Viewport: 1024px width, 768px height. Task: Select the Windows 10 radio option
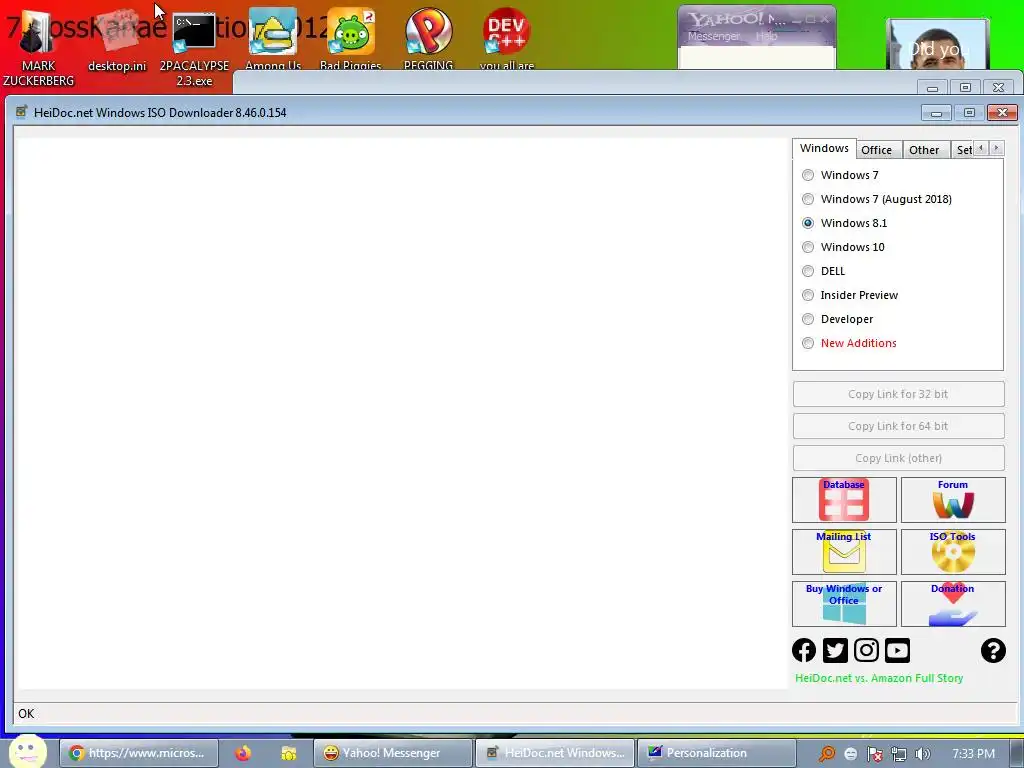pos(843,247)
